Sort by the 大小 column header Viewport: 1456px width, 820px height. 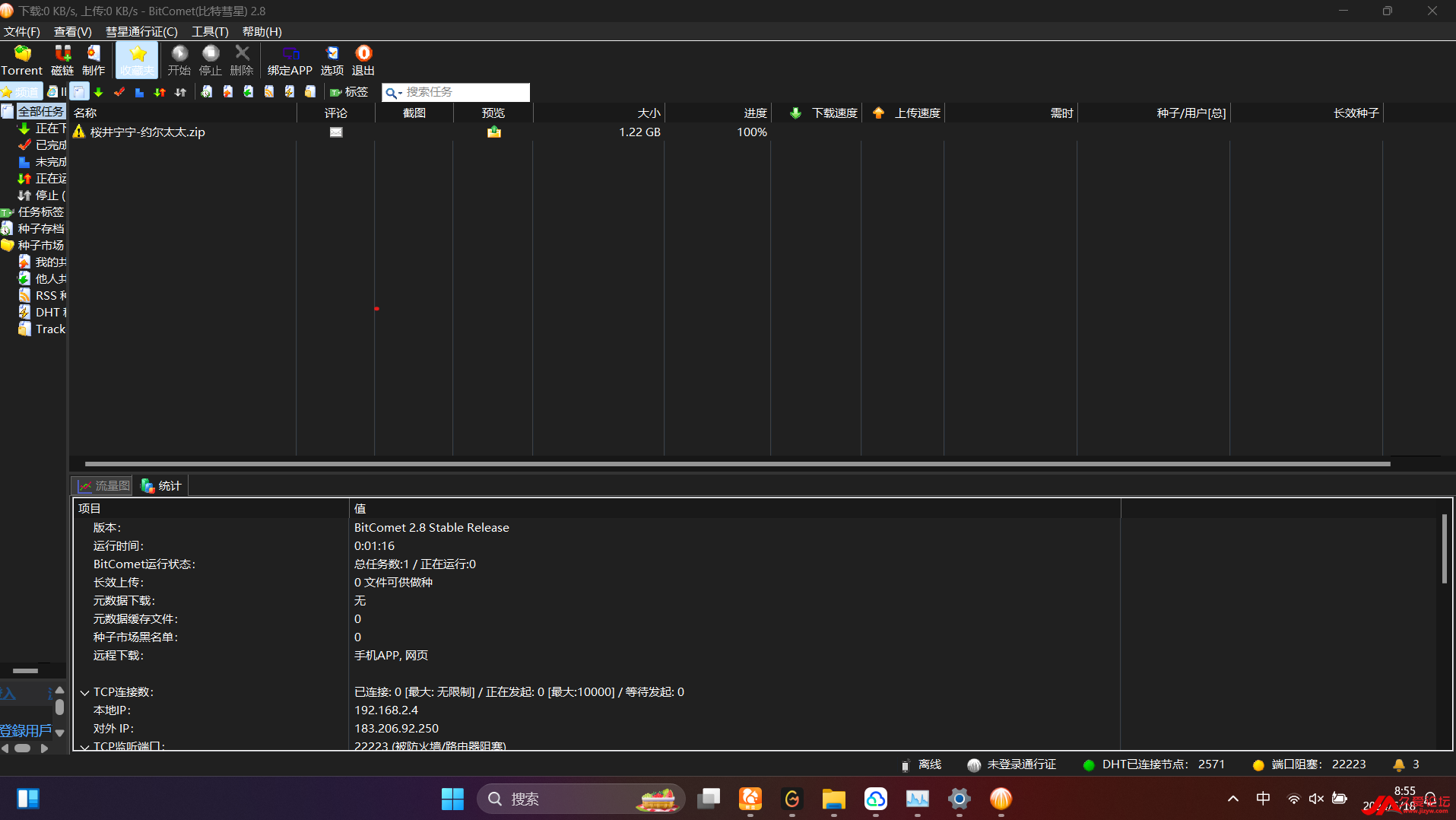598,113
